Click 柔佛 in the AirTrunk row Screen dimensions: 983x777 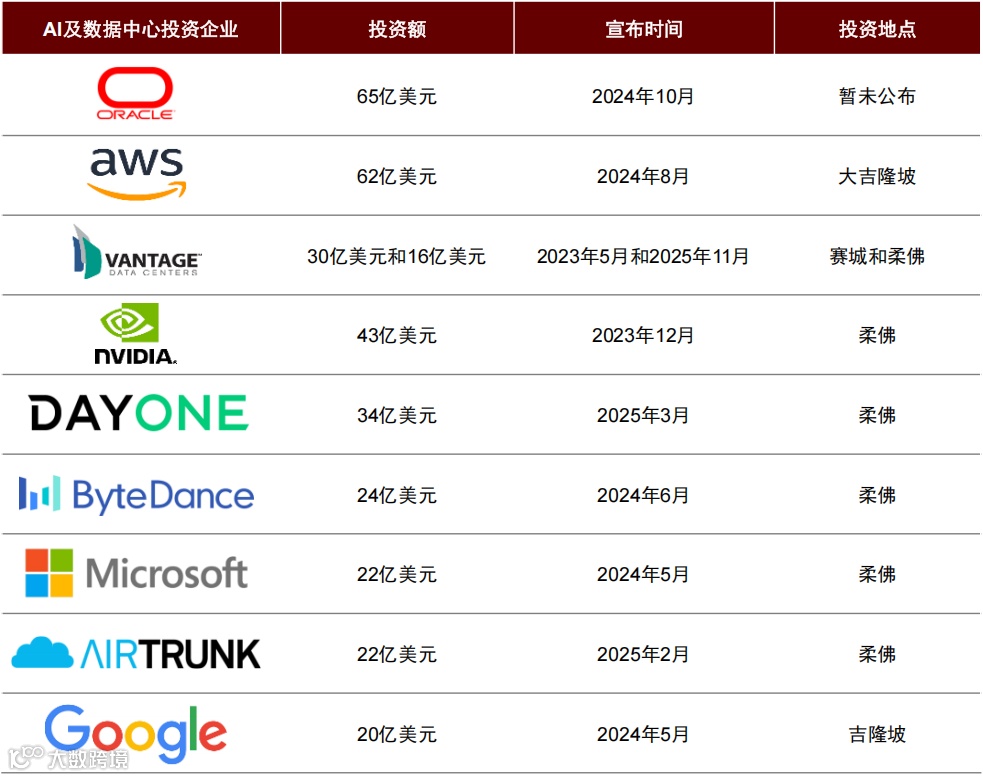877,654
